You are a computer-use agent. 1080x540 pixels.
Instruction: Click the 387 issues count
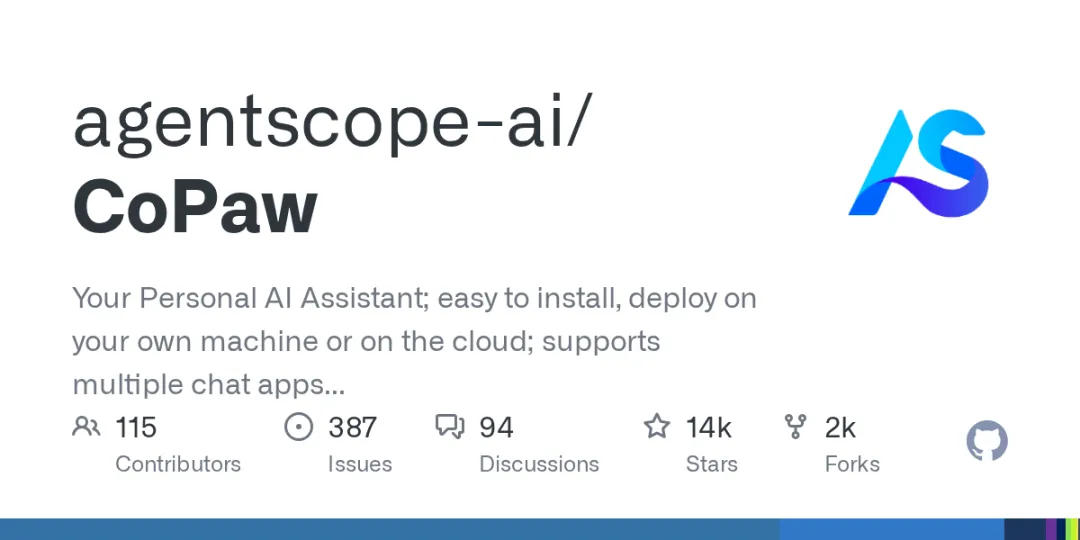[352, 428]
